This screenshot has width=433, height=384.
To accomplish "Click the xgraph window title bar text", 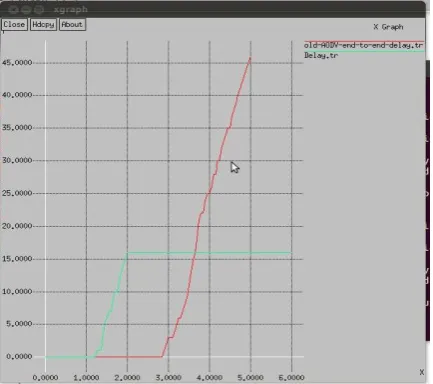I will pyautogui.click(x=71, y=9).
